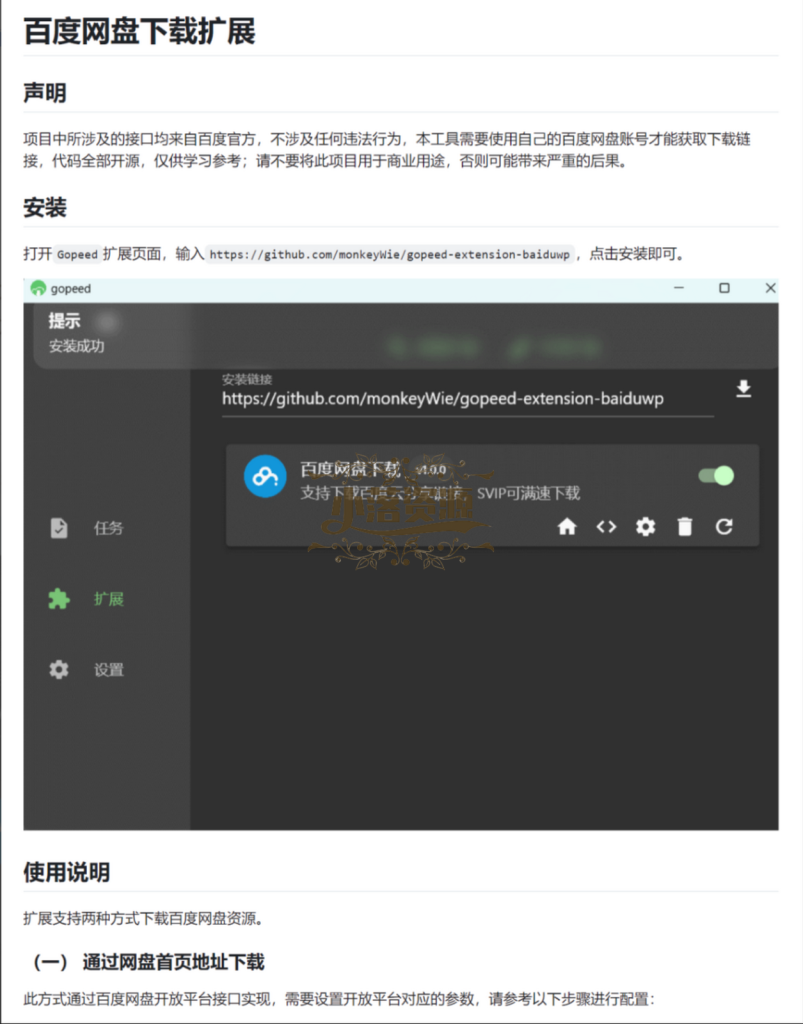803x1024 pixels.
Task: Click the Gopeed app logo in titlebar
Action: pyautogui.click(x=39, y=288)
